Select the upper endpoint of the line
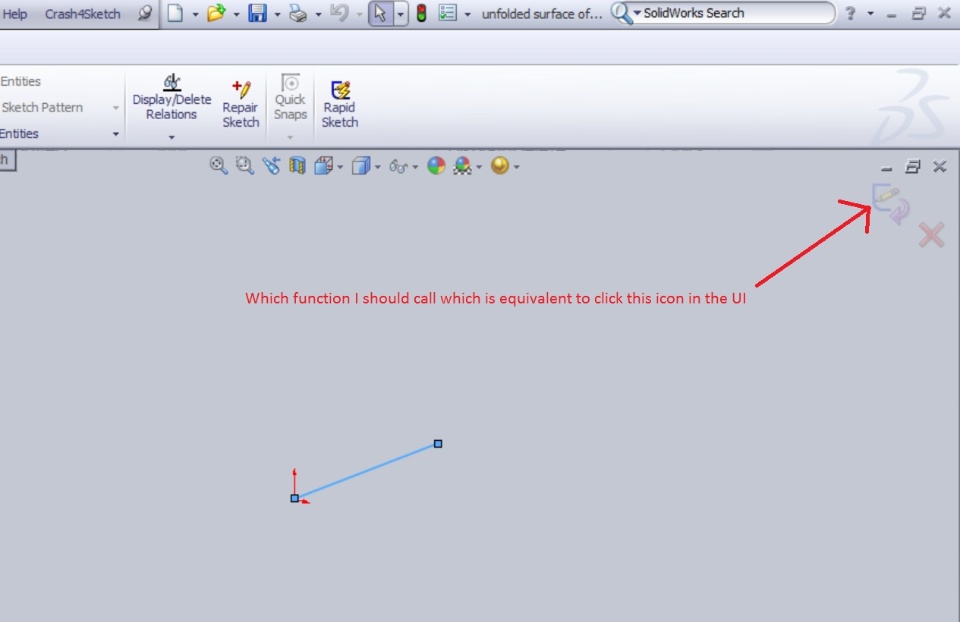Screen dimensions: 960x622 coord(438,444)
